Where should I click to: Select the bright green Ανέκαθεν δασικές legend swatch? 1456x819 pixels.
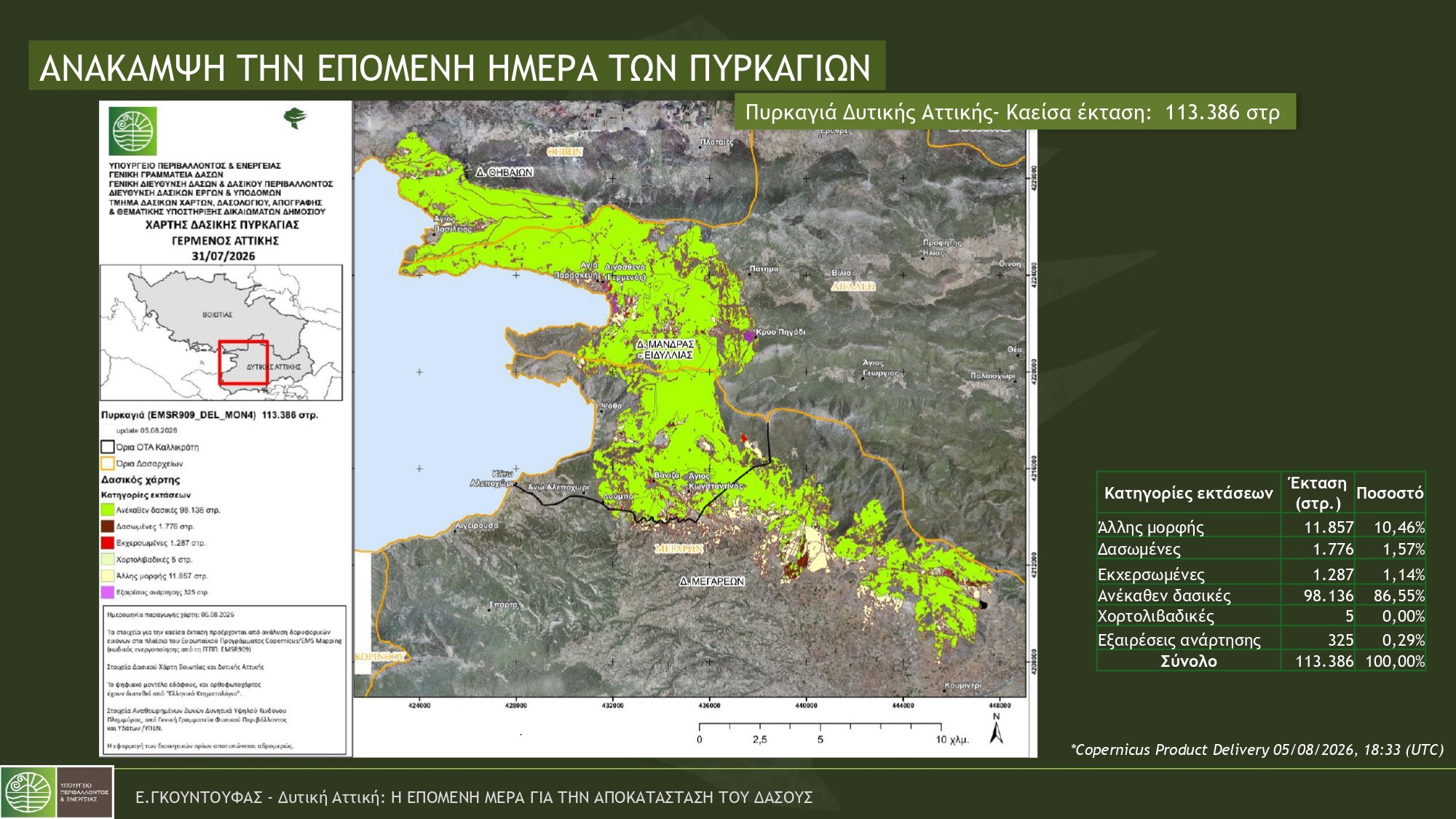coord(108,510)
